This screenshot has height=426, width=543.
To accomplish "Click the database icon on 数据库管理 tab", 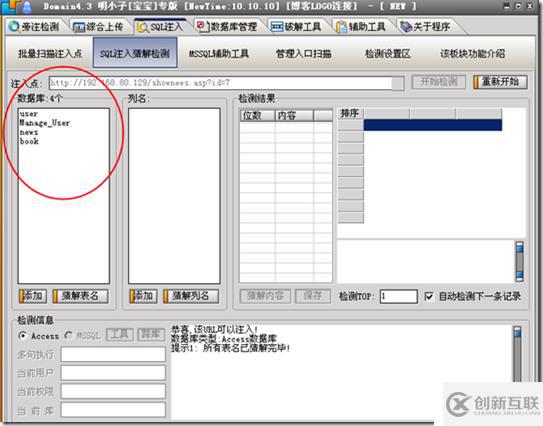I will tap(204, 26).
